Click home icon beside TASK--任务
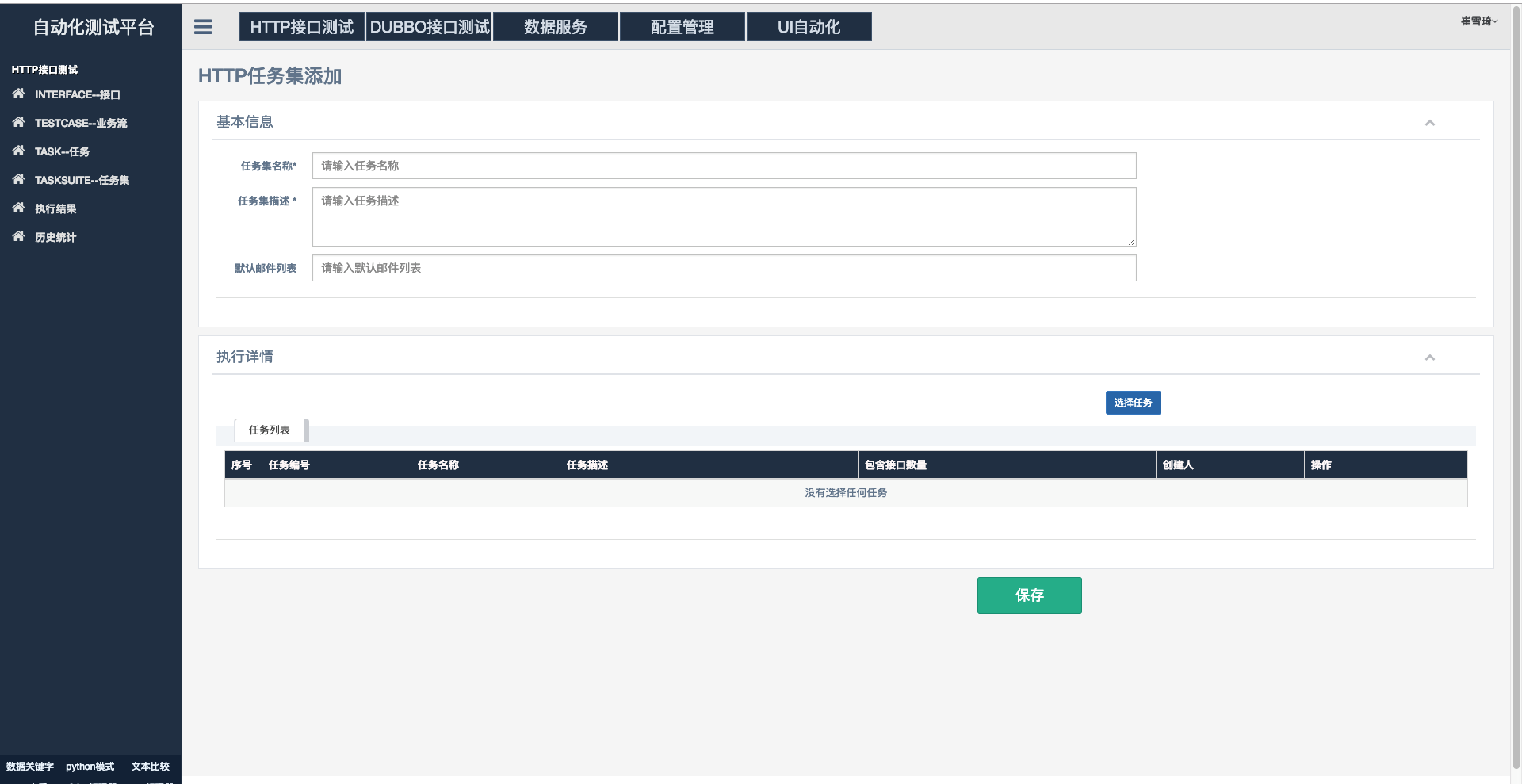Viewport: 1522px width, 784px height. (x=18, y=151)
